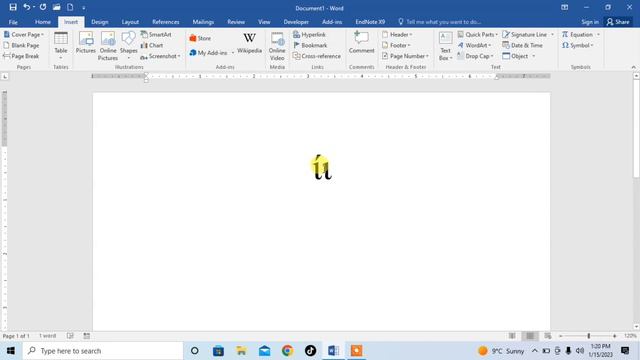Insert a SmartArt graphic
The image size is (640, 360).
pos(156,35)
